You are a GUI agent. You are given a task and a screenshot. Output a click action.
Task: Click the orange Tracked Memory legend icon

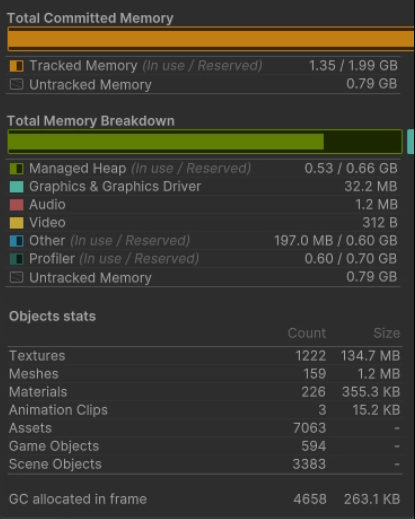(16, 66)
